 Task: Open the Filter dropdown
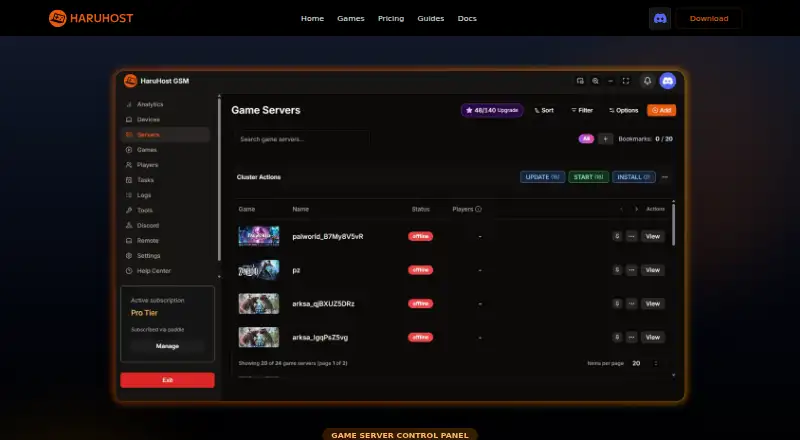click(x=582, y=110)
